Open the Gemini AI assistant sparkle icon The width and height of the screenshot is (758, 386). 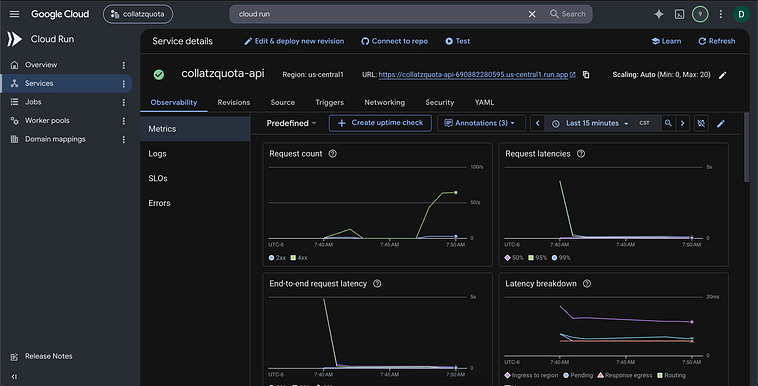pos(658,14)
